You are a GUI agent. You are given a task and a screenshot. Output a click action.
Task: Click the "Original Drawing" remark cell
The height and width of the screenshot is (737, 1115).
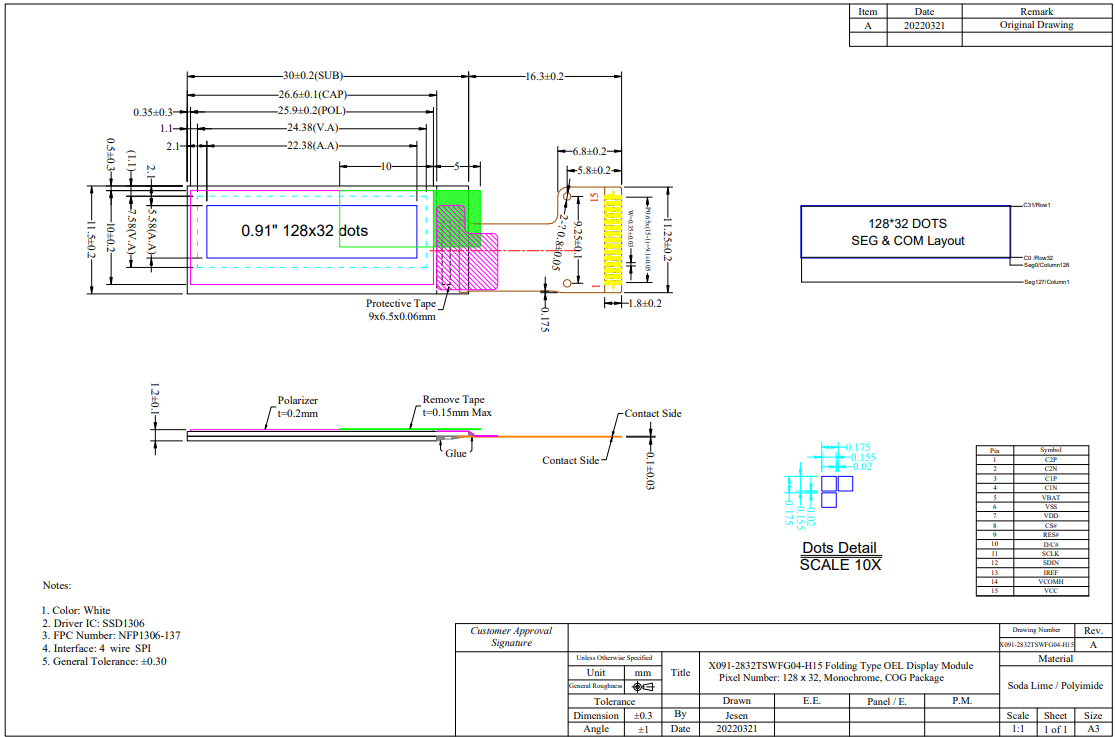coord(1036,25)
